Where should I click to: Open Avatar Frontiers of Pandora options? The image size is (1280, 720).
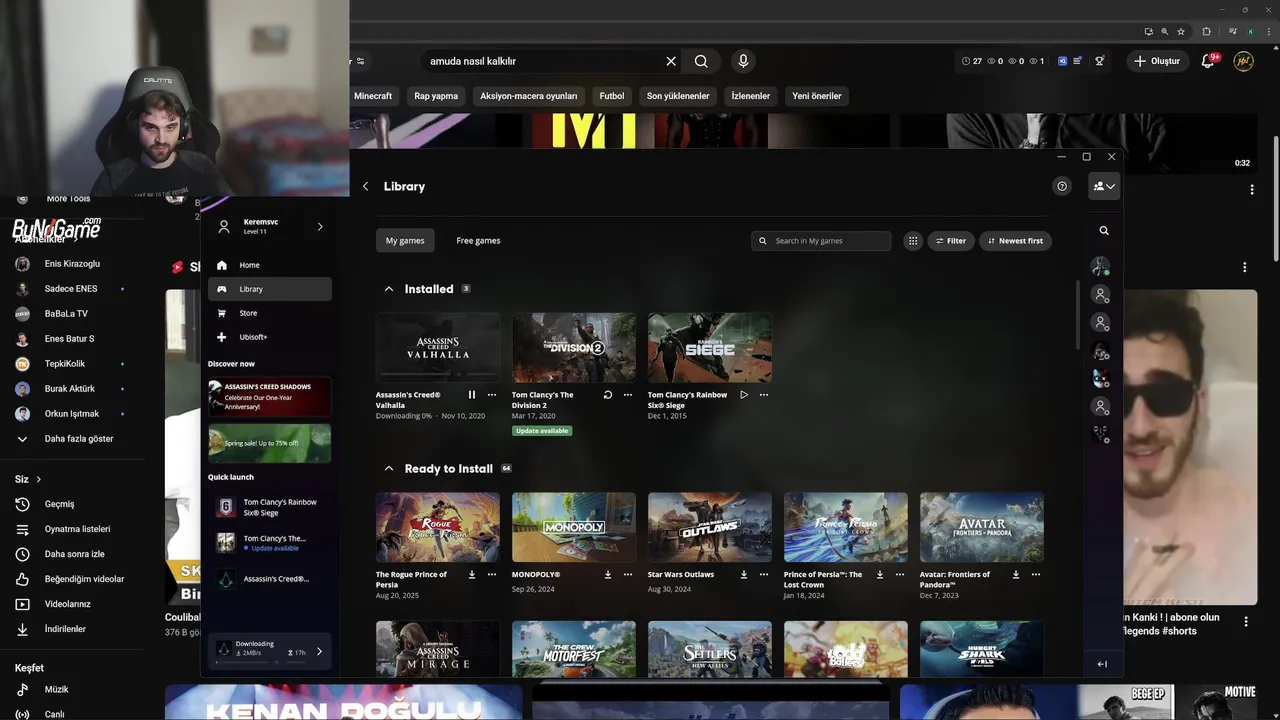click(1036, 575)
